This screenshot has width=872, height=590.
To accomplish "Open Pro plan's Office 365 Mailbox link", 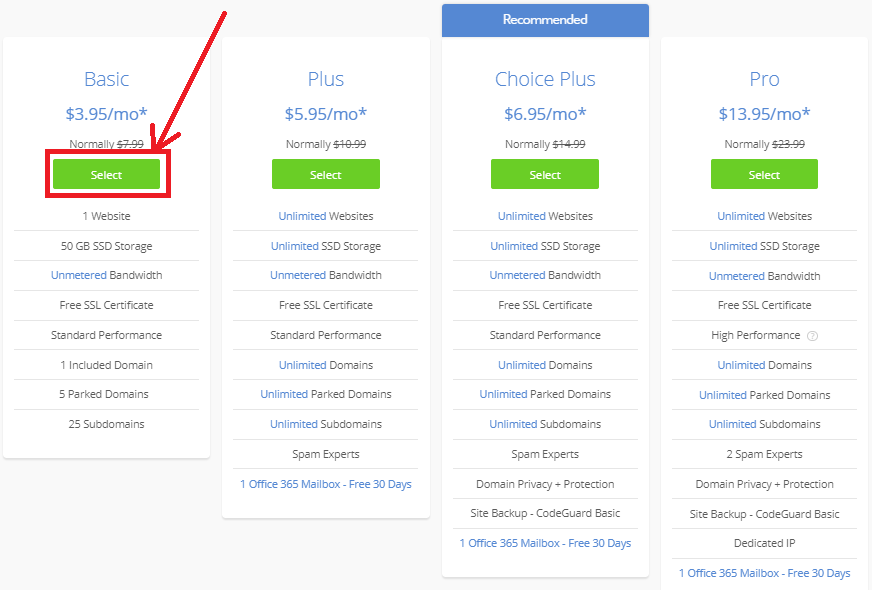I will (x=764, y=573).
